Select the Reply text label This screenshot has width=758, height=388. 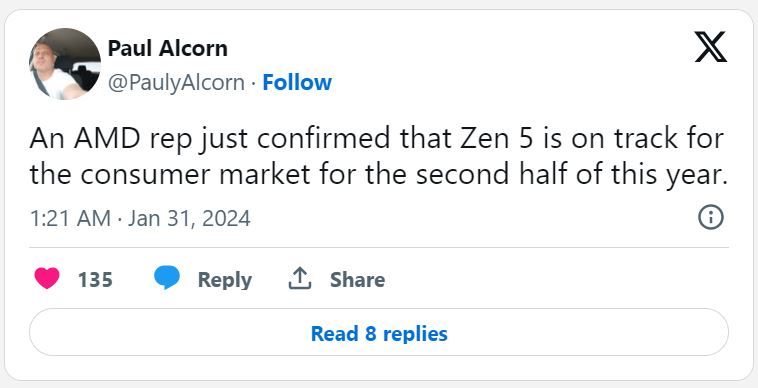pos(225,280)
